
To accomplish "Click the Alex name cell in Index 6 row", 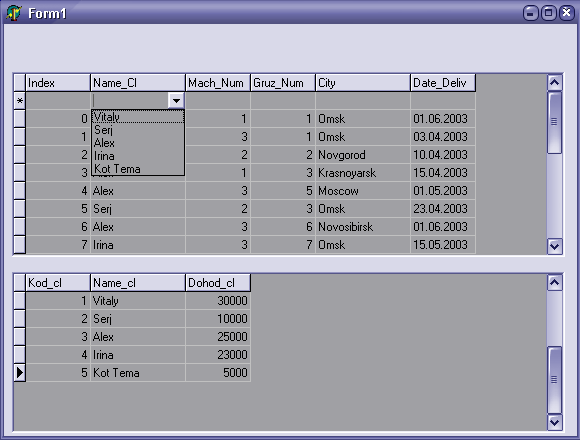I will 138,227.
